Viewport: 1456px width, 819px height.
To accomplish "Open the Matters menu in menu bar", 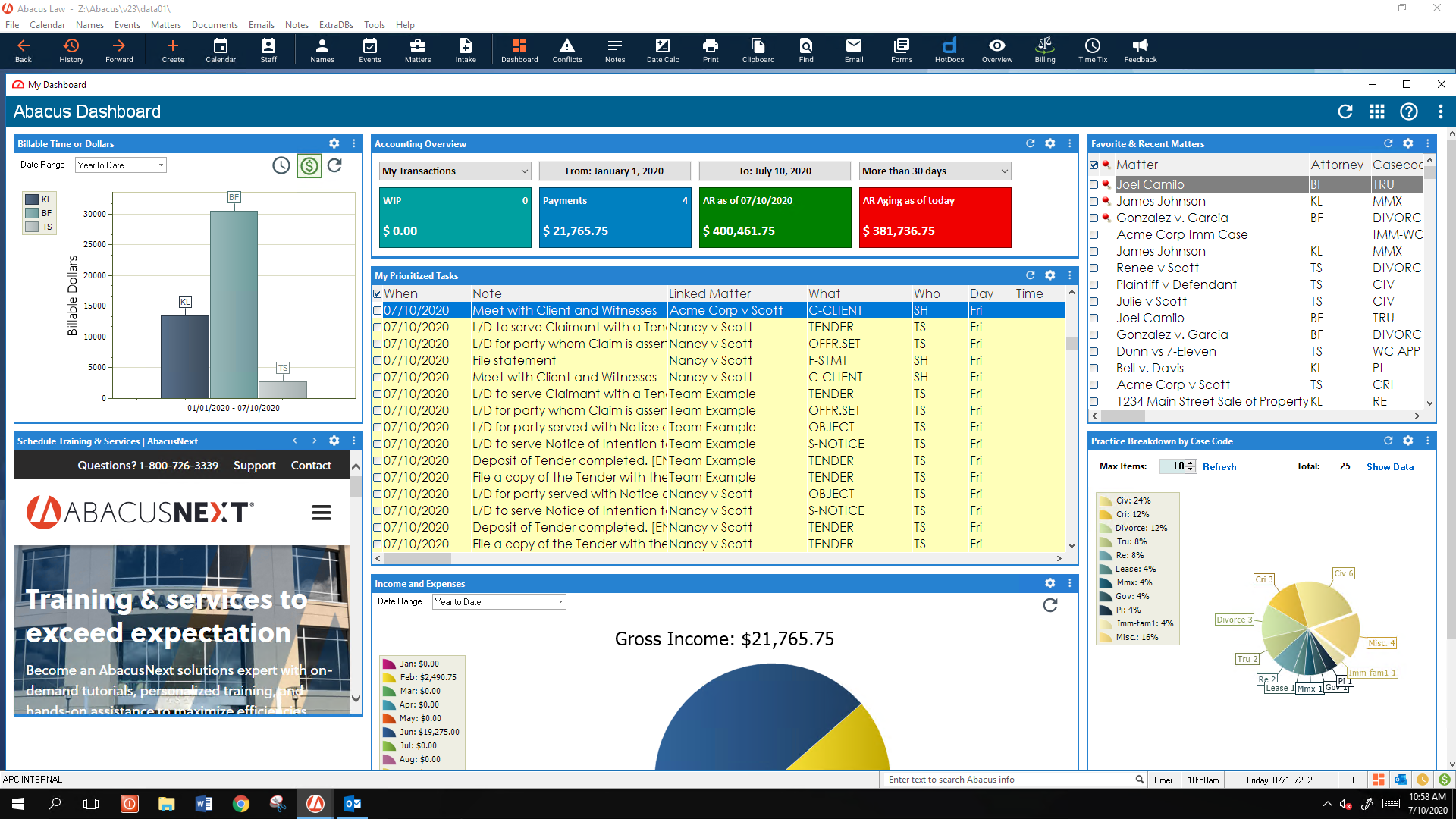I will coord(165,25).
